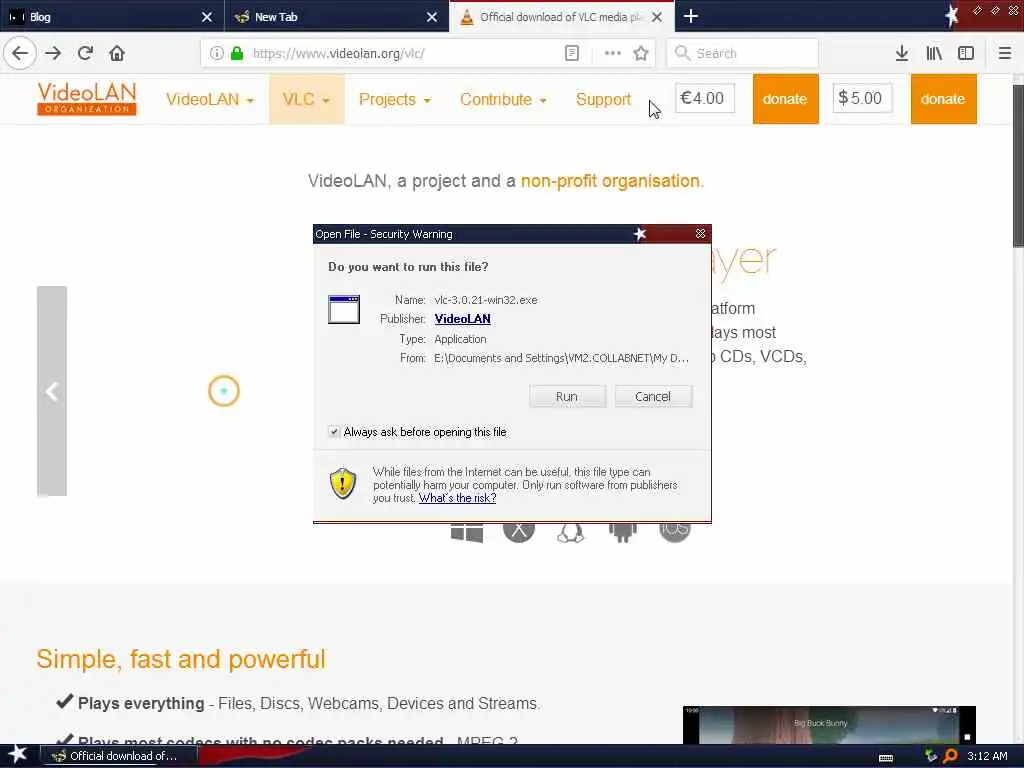Click the Cancel button in security dialog

(x=652, y=396)
